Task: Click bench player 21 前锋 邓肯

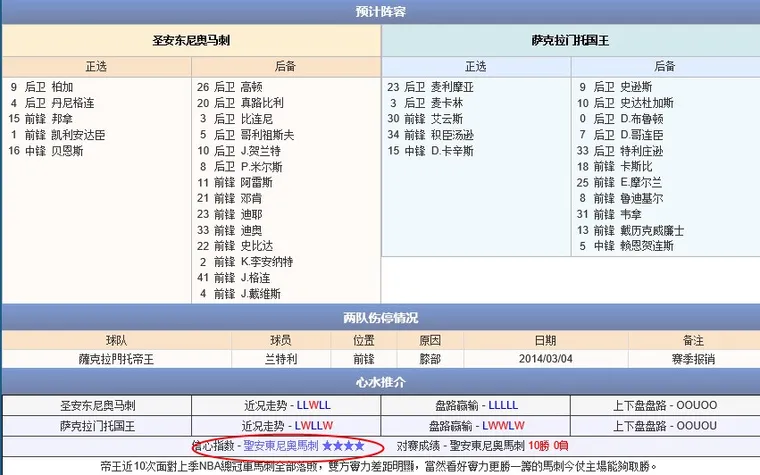Action: click(x=230, y=199)
